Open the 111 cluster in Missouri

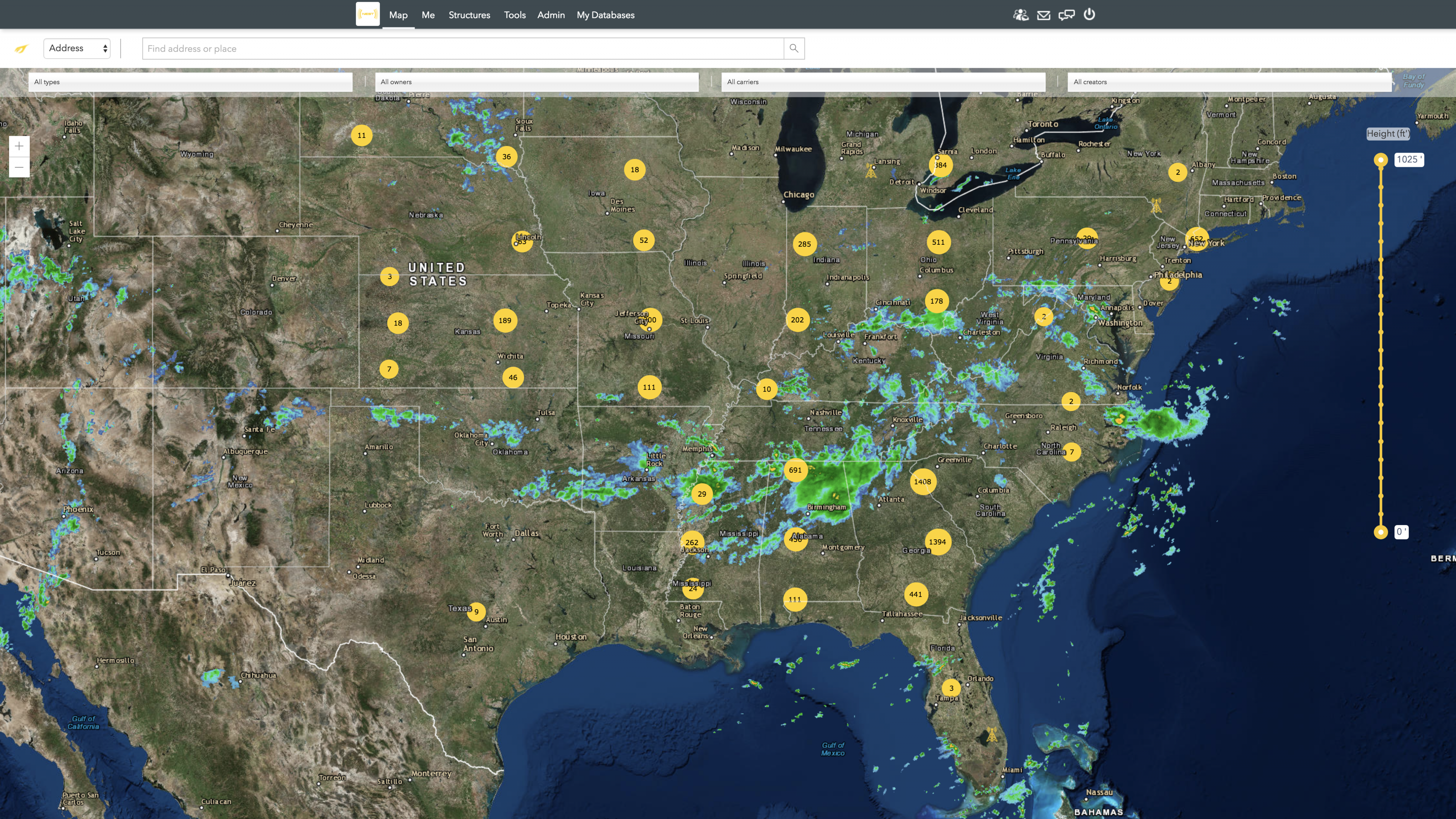pos(649,387)
